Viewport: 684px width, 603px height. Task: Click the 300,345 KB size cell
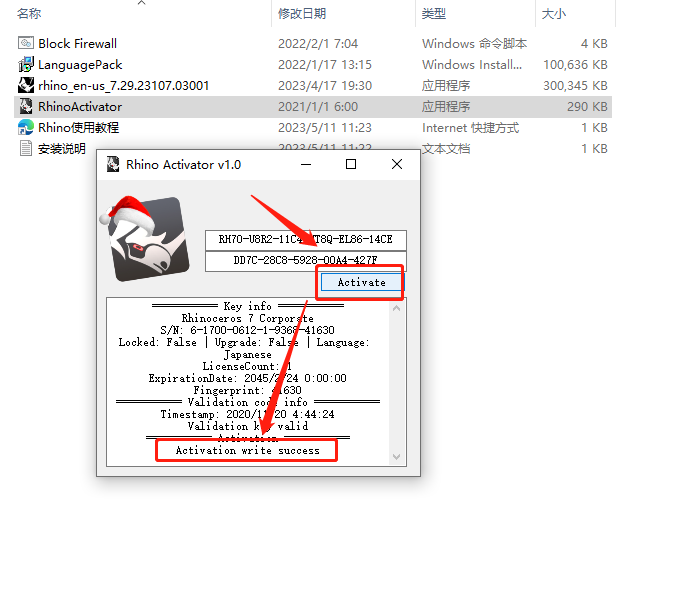tap(575, 86)
